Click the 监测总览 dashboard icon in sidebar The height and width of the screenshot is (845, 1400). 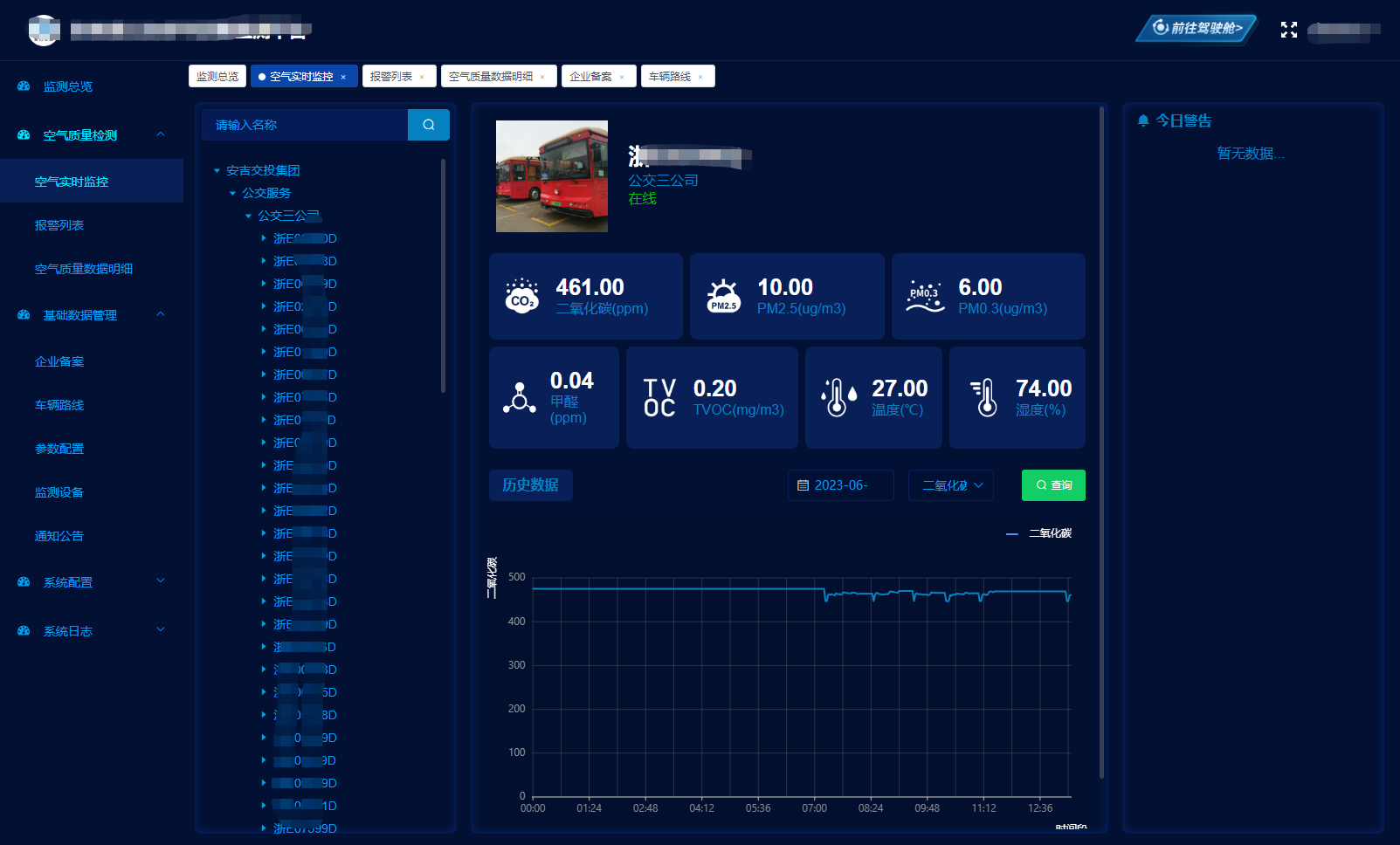pos(24,86)
